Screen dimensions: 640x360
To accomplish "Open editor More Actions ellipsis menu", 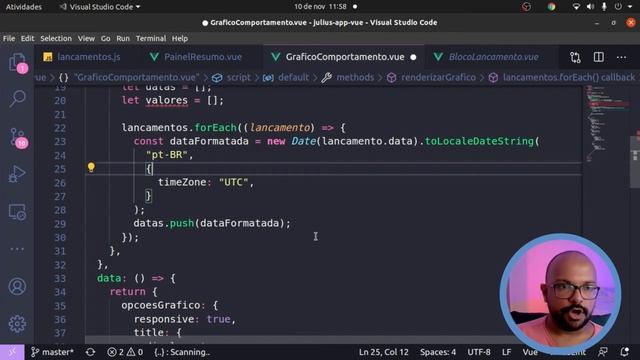I will coord(621,57).
